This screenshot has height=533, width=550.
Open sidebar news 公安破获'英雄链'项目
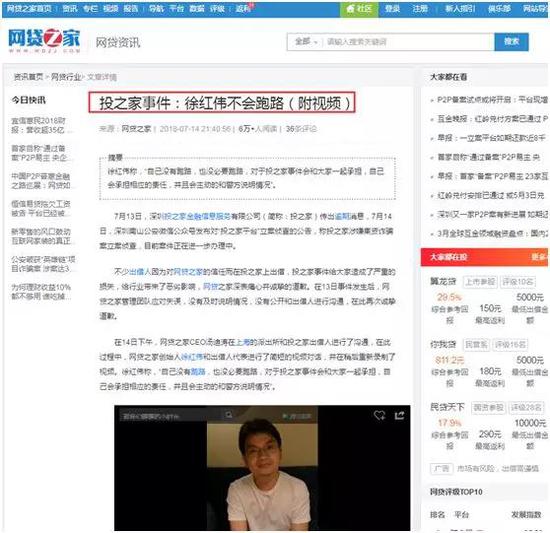click(x=43, y=264)
